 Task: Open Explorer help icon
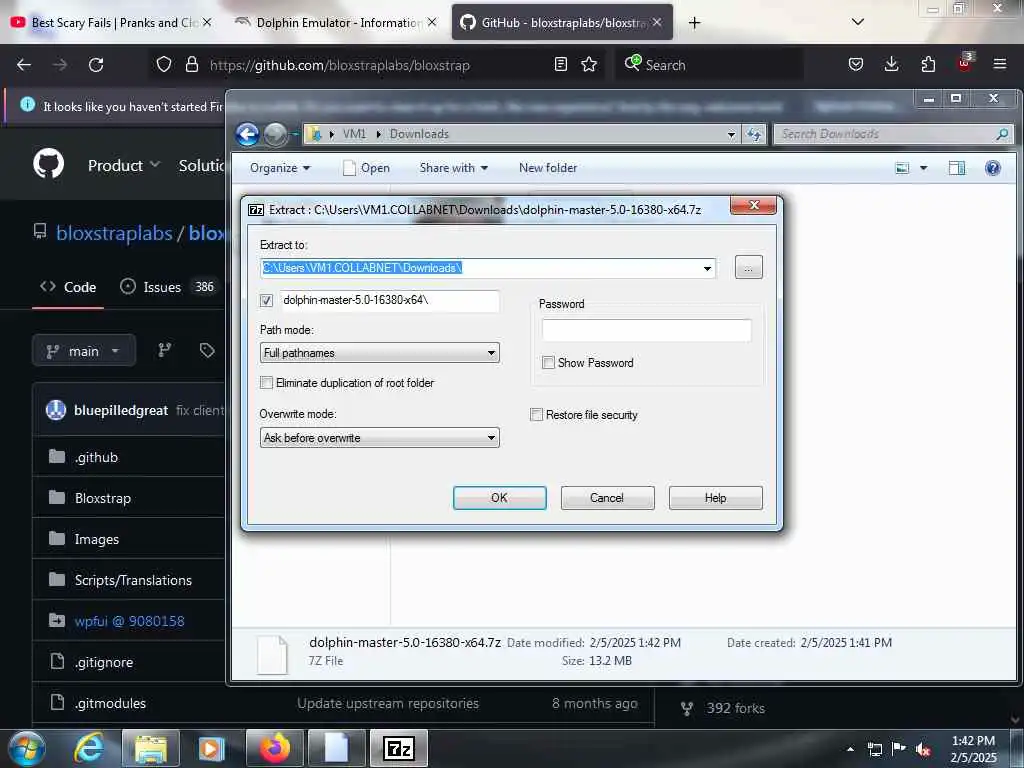coord(993,168)
